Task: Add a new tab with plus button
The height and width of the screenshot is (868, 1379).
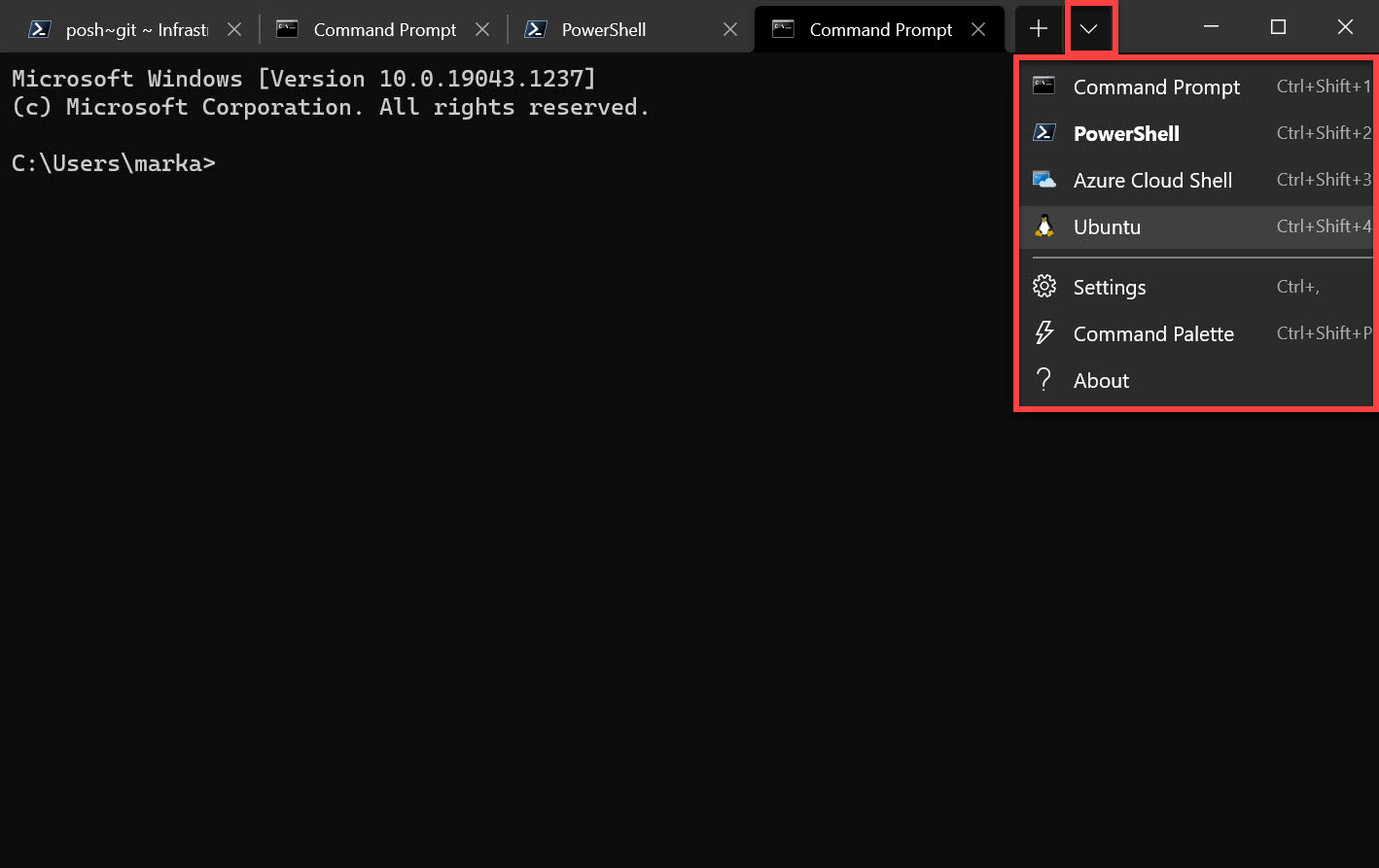Action: [1039, 29]
